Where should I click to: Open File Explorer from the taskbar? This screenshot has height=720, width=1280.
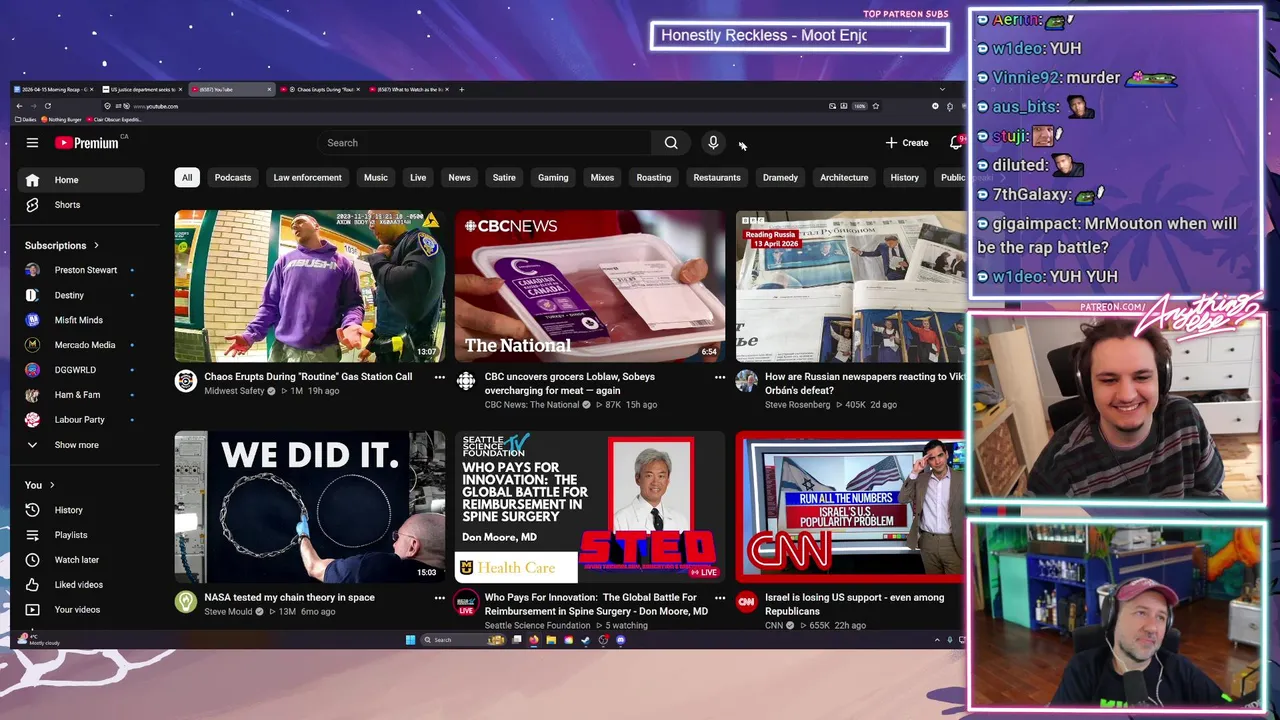551,640
